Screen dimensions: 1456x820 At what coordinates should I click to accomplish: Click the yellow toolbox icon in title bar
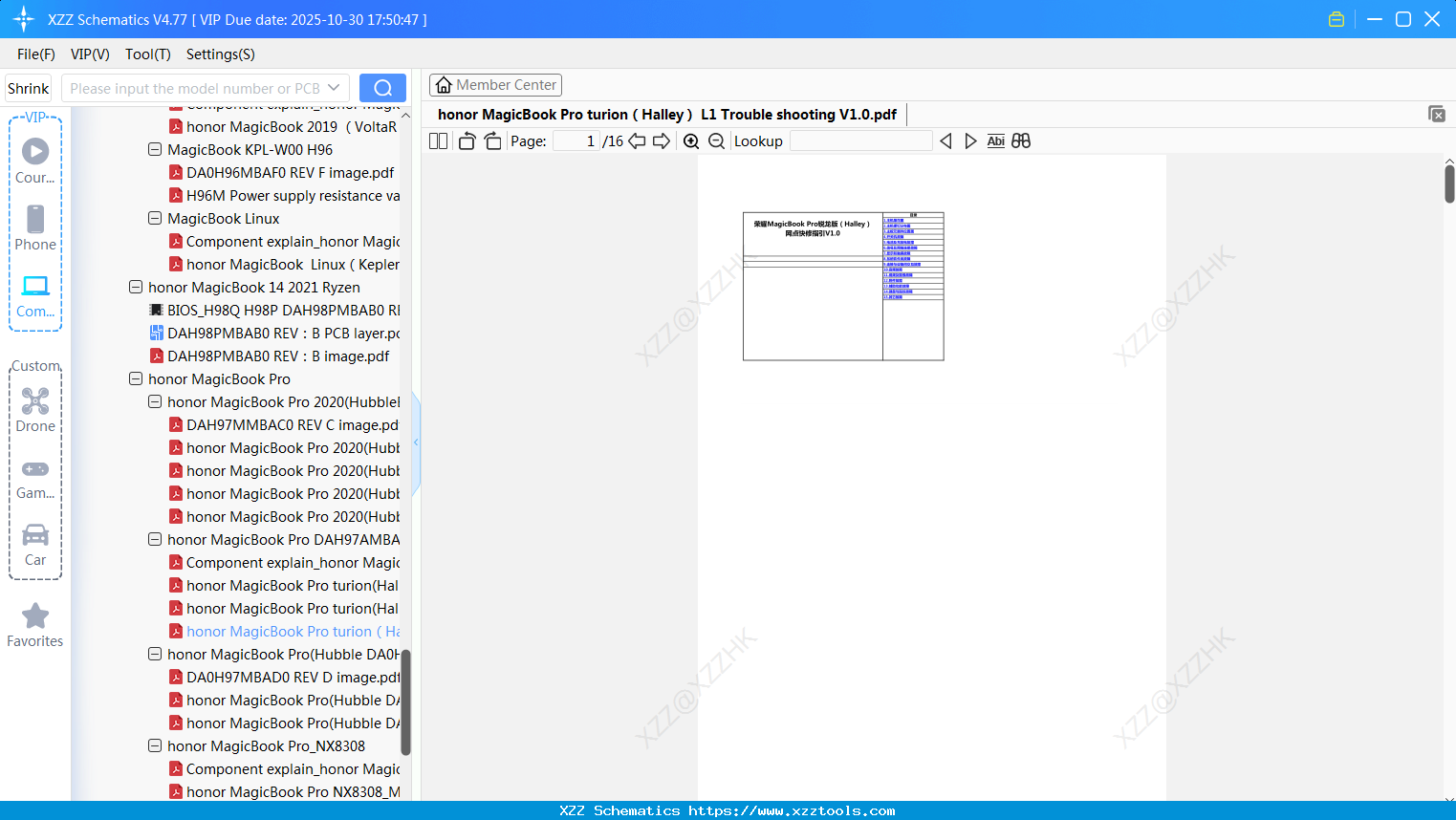pos(1336,19)
